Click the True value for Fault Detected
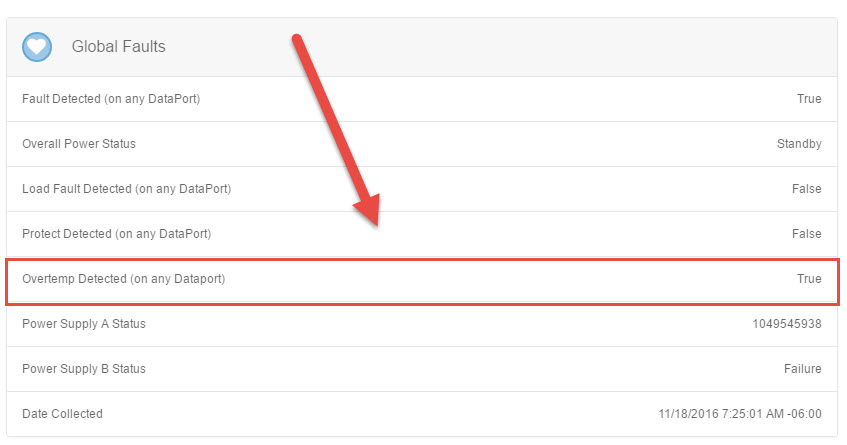Viewport: 847px width, 445px height. 809,99
